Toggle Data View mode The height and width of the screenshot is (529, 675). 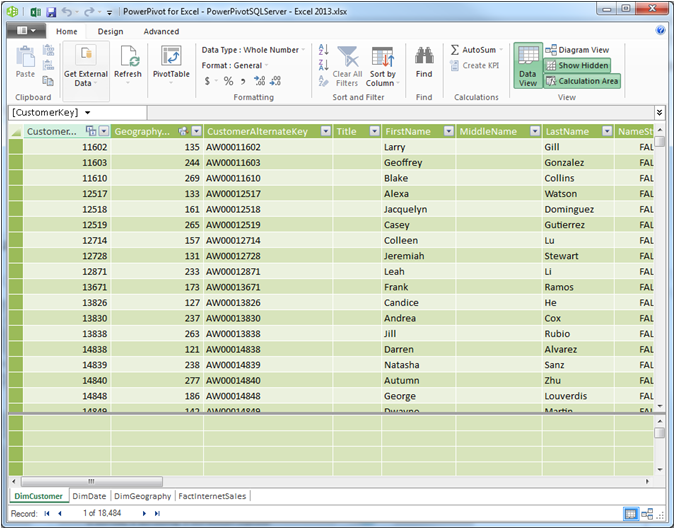coord(528,66)
